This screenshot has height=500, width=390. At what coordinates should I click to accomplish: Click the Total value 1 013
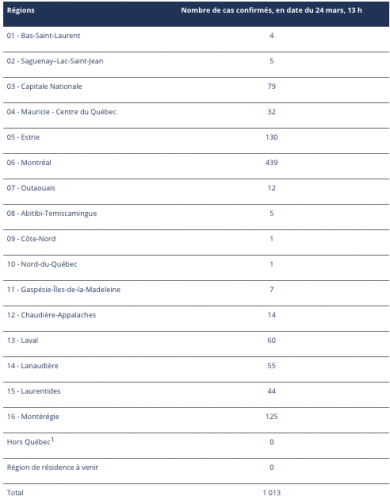pyautogui.click(x=272, y=493)
